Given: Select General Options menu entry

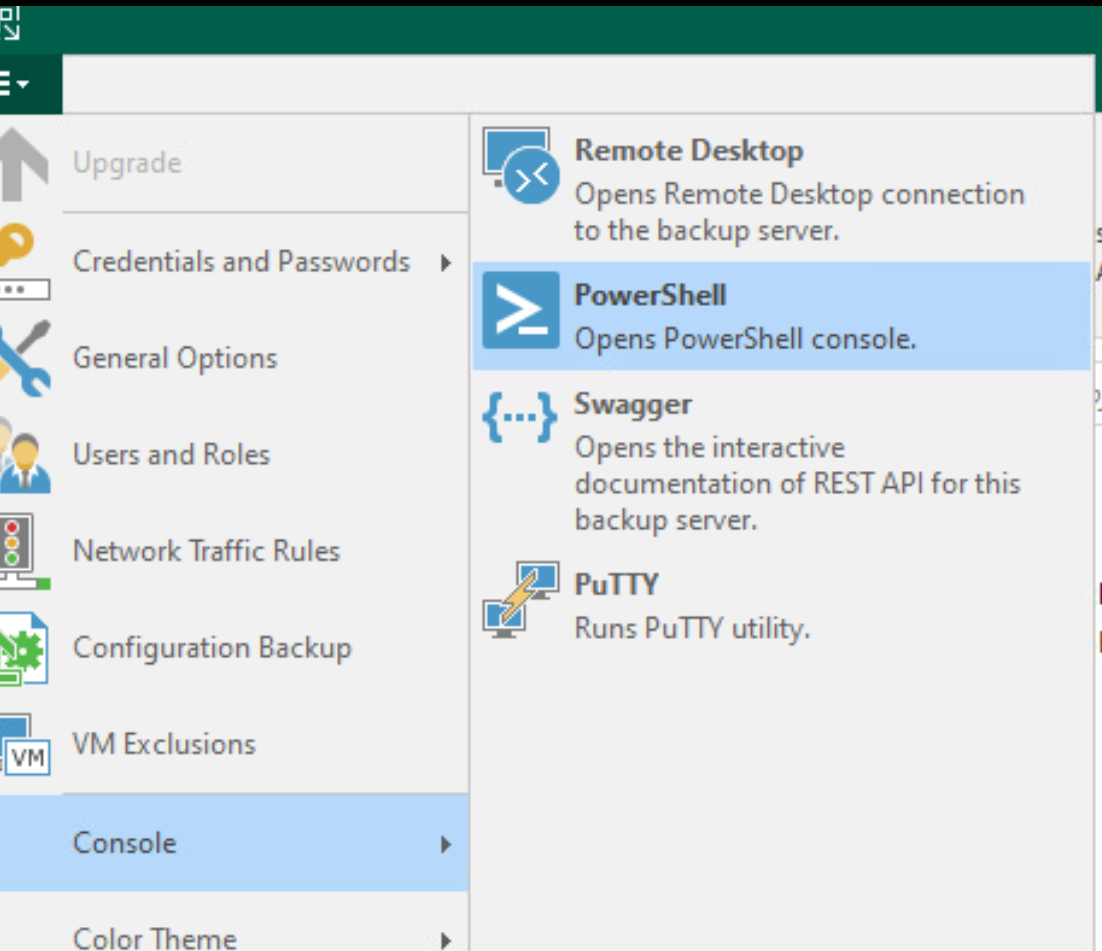Looking at the screenshot, I should [234, 358].
